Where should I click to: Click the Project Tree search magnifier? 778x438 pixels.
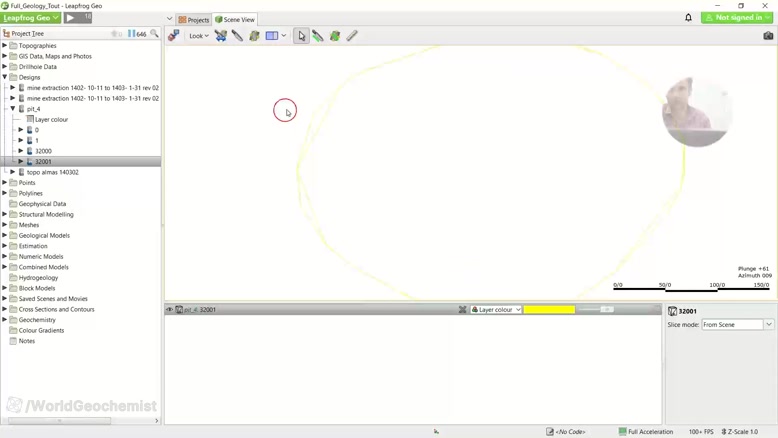tap(154, 33)
